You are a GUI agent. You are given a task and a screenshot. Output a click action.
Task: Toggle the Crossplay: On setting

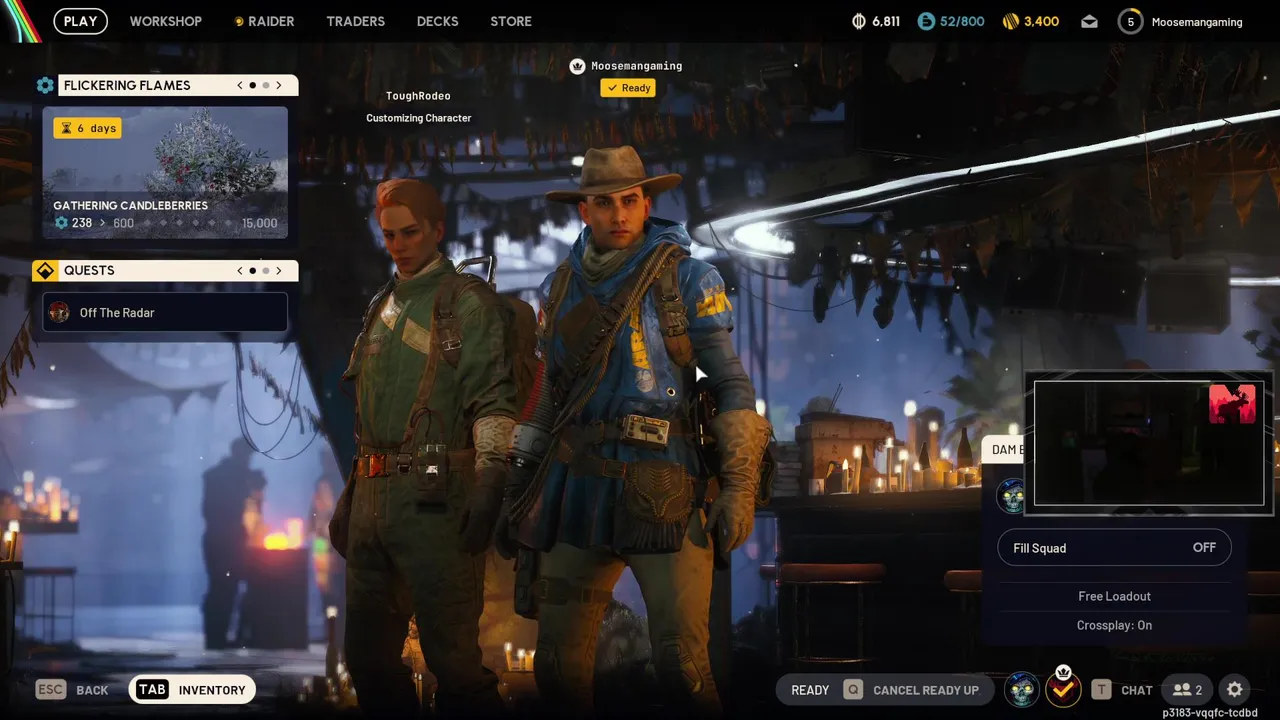point(1114,625)
